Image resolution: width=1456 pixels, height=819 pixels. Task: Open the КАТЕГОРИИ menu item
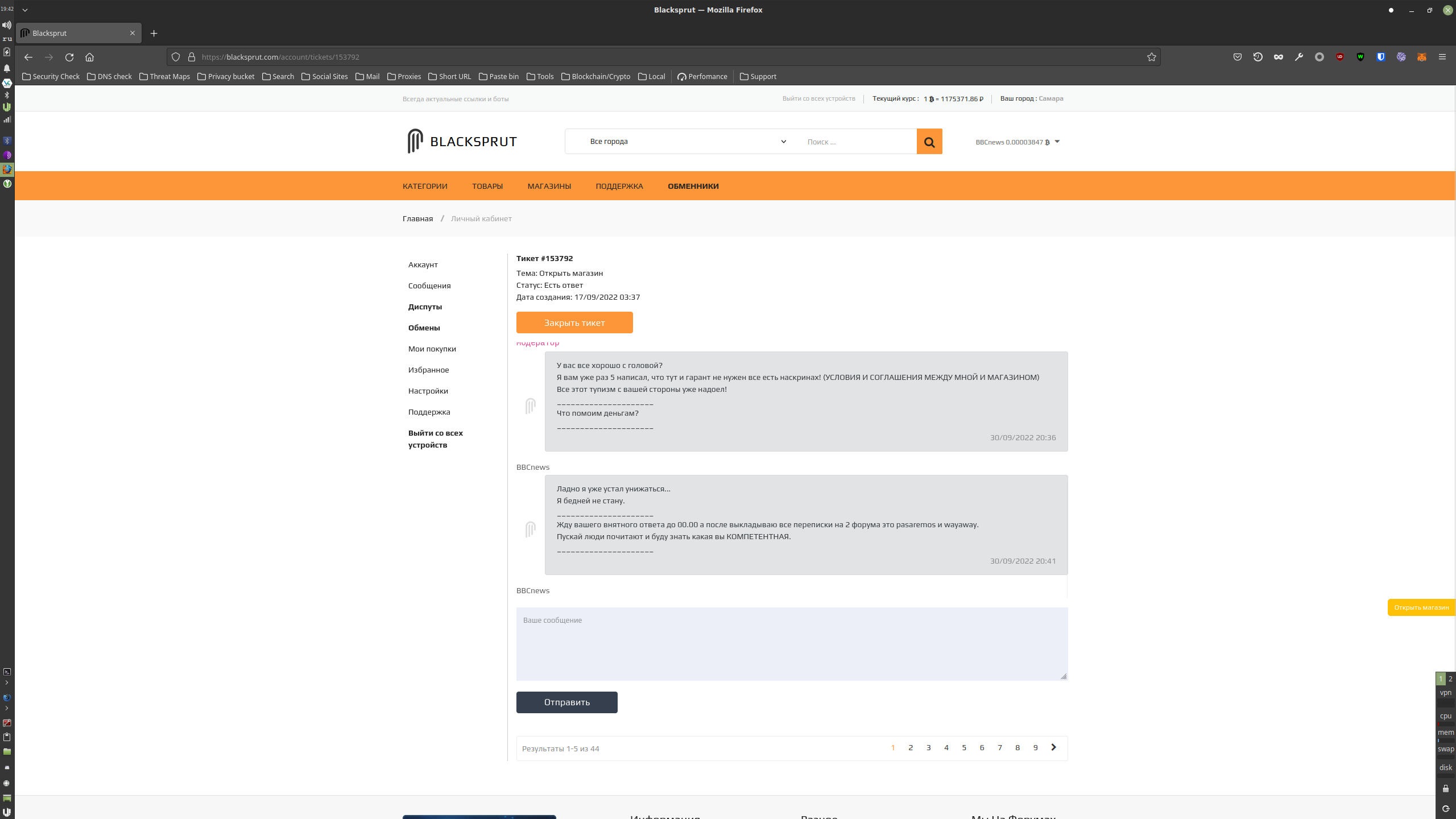tap(425, 186)
